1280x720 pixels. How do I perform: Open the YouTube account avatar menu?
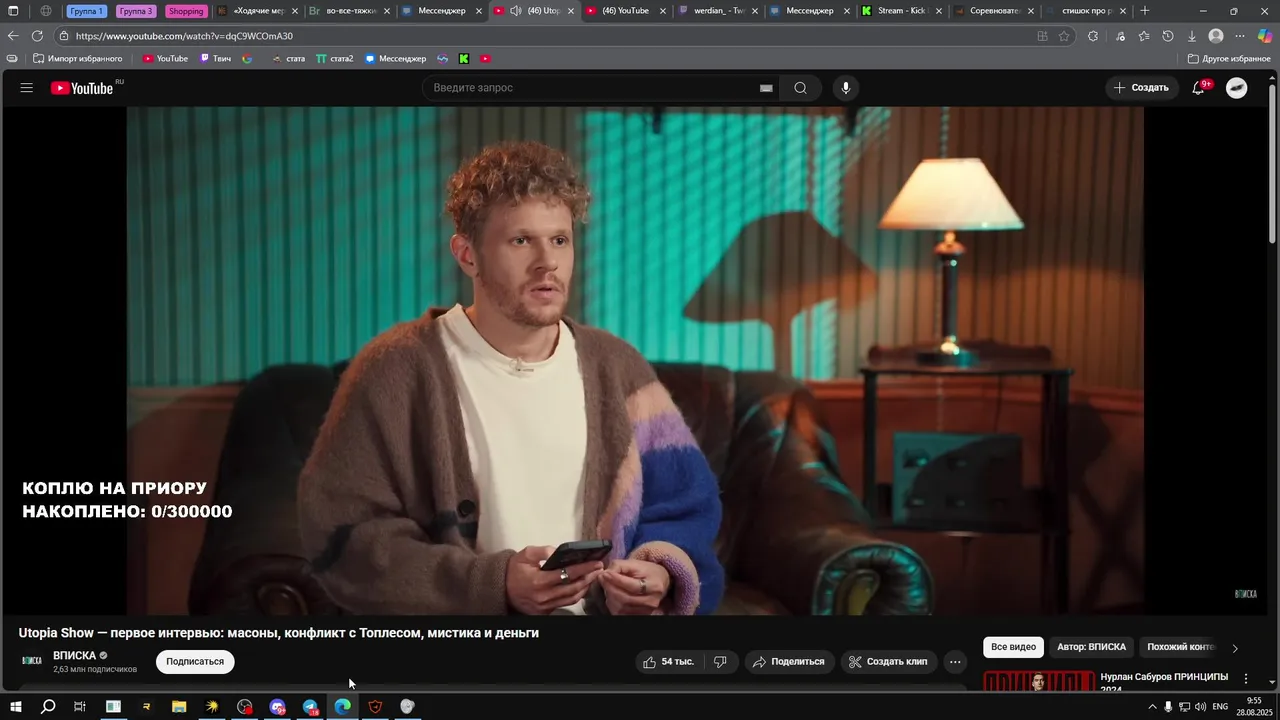[x=1237, y=88]
